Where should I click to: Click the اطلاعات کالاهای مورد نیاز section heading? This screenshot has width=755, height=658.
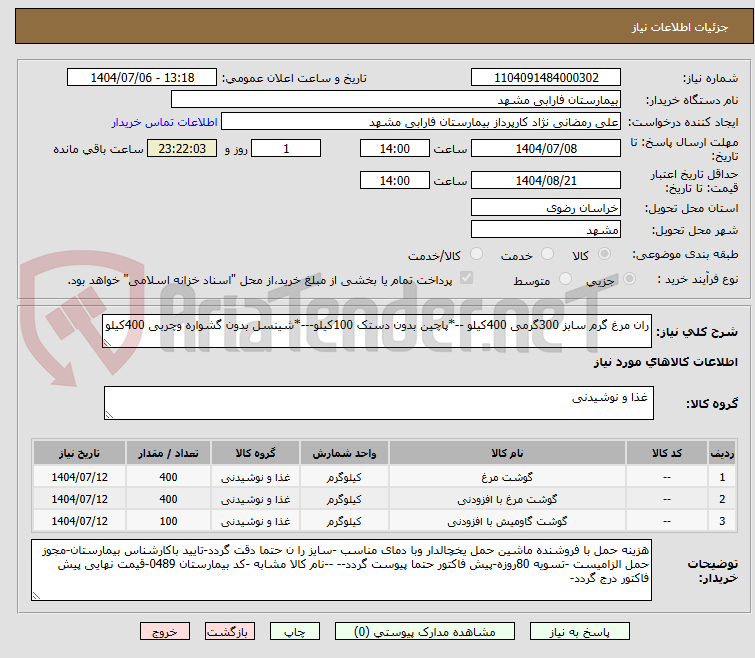point(665,362)
